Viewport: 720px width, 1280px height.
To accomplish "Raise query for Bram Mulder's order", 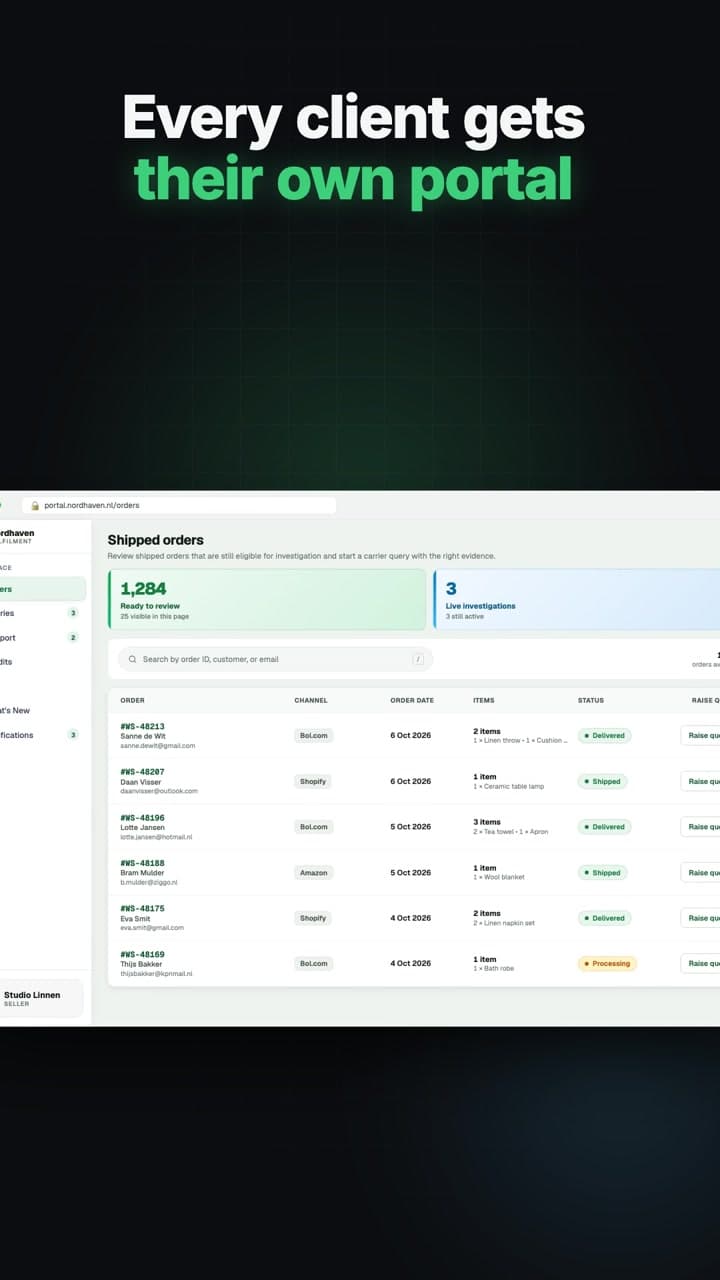I will 700,872.
